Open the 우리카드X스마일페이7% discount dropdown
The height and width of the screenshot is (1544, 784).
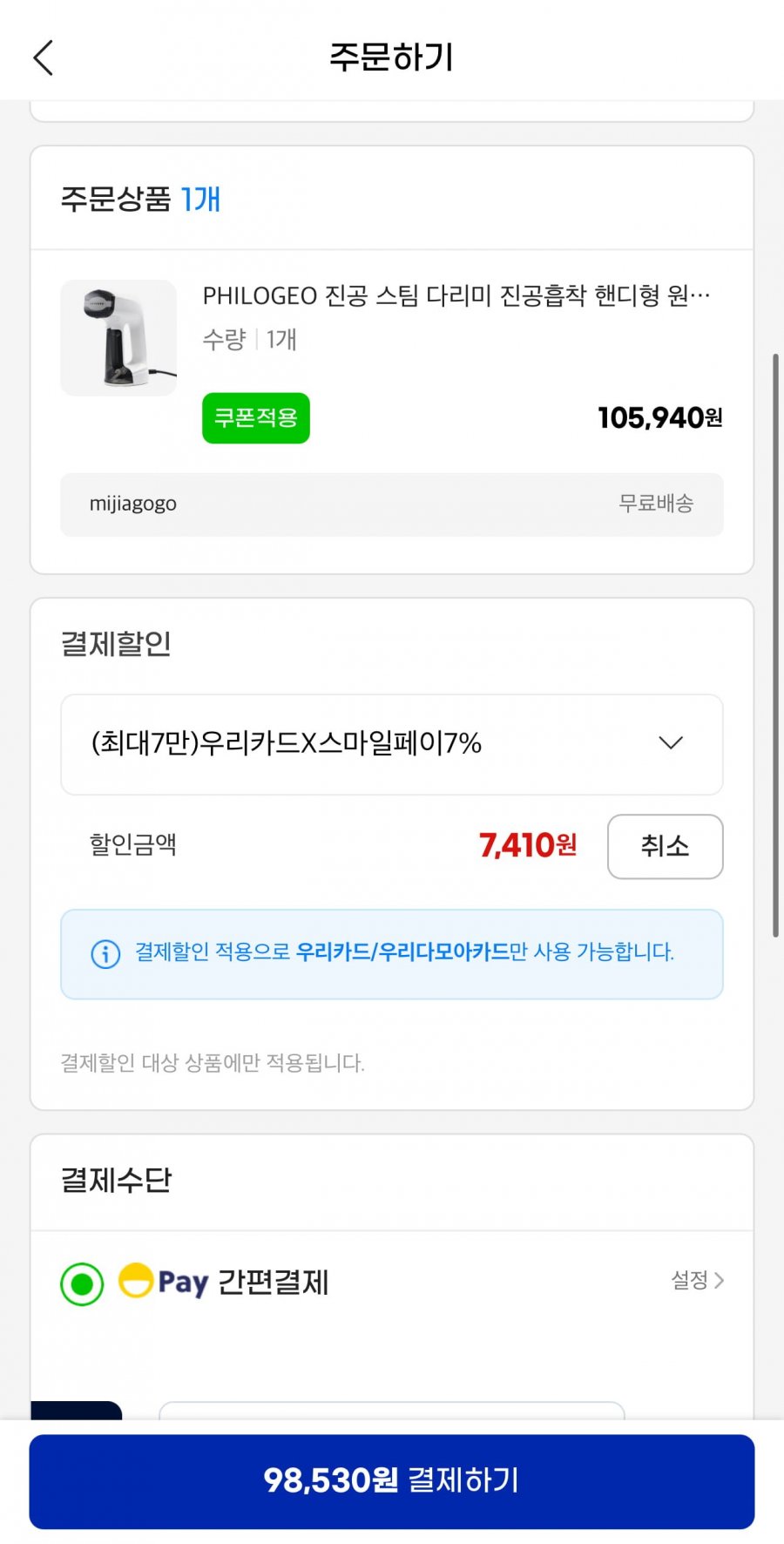click(391, 744)
